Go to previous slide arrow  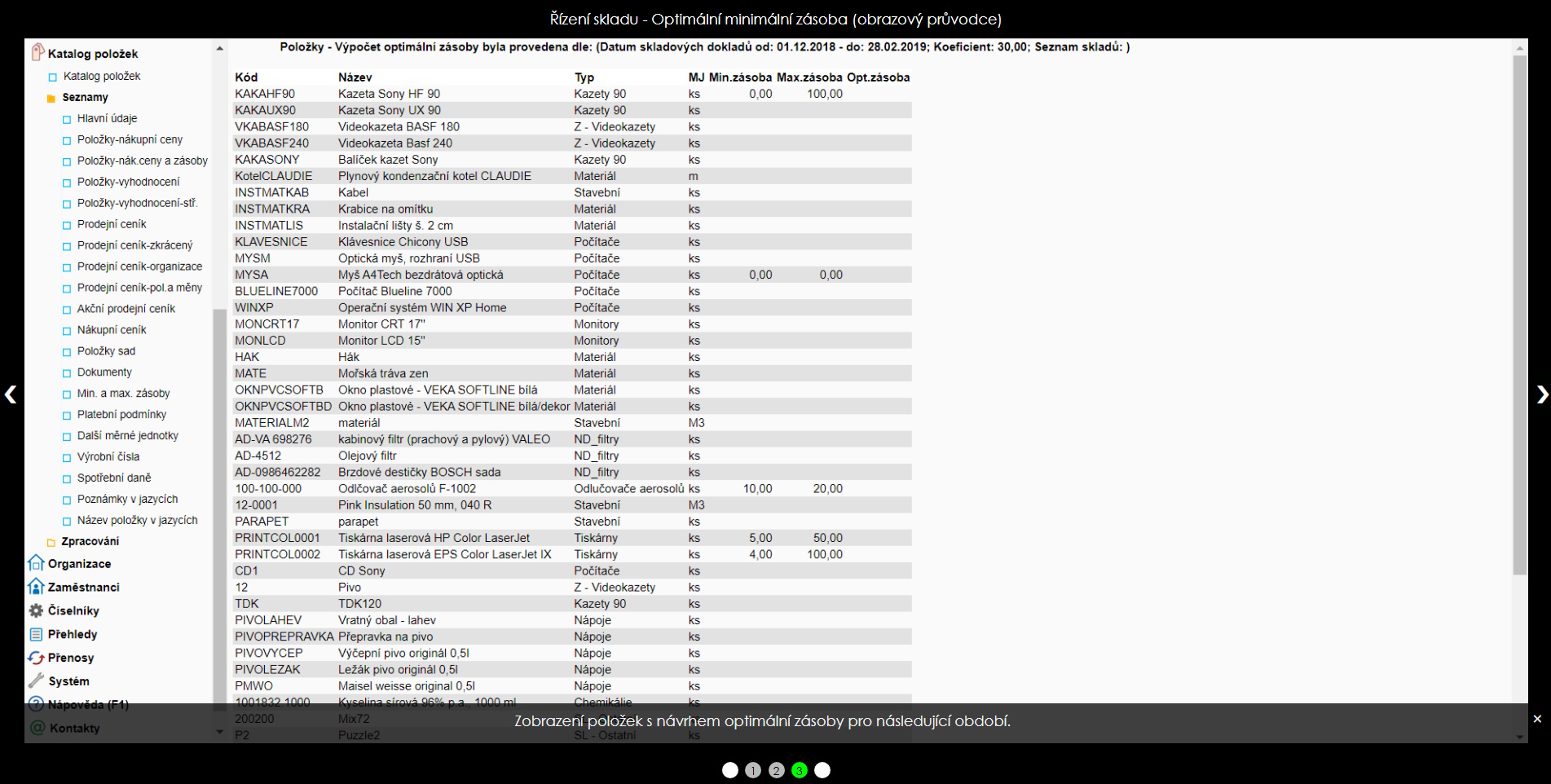[11, 394]
